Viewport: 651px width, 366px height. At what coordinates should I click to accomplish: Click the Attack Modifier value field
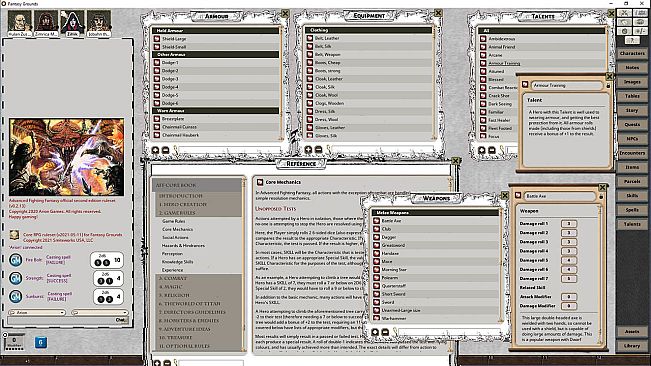569,297
